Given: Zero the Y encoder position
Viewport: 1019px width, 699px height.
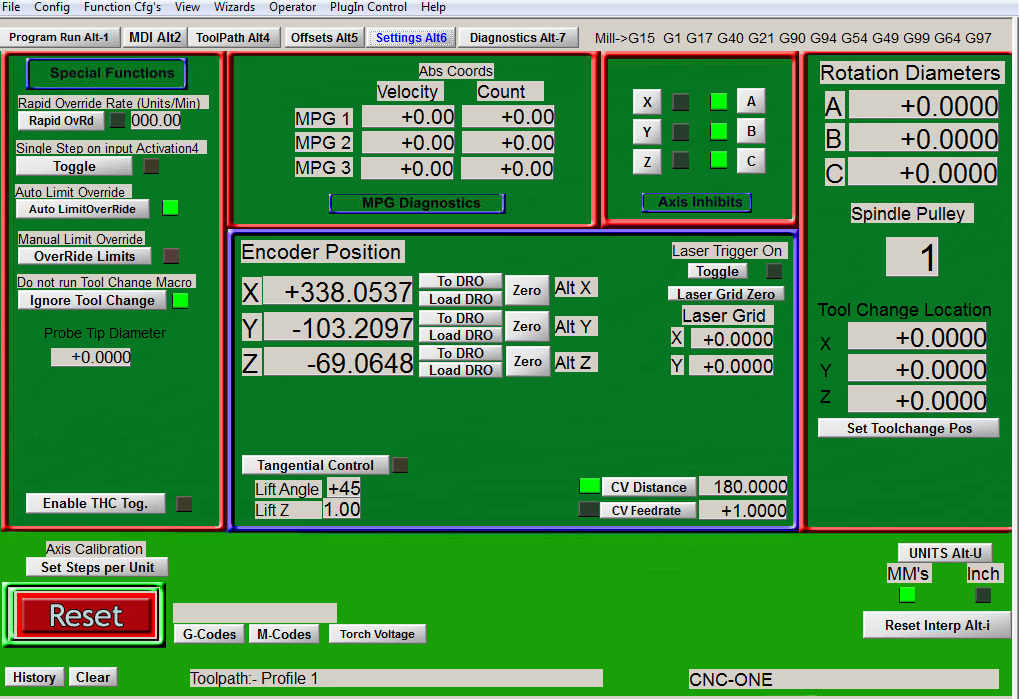Looking at the screenshot, I should tap(526, 326).
